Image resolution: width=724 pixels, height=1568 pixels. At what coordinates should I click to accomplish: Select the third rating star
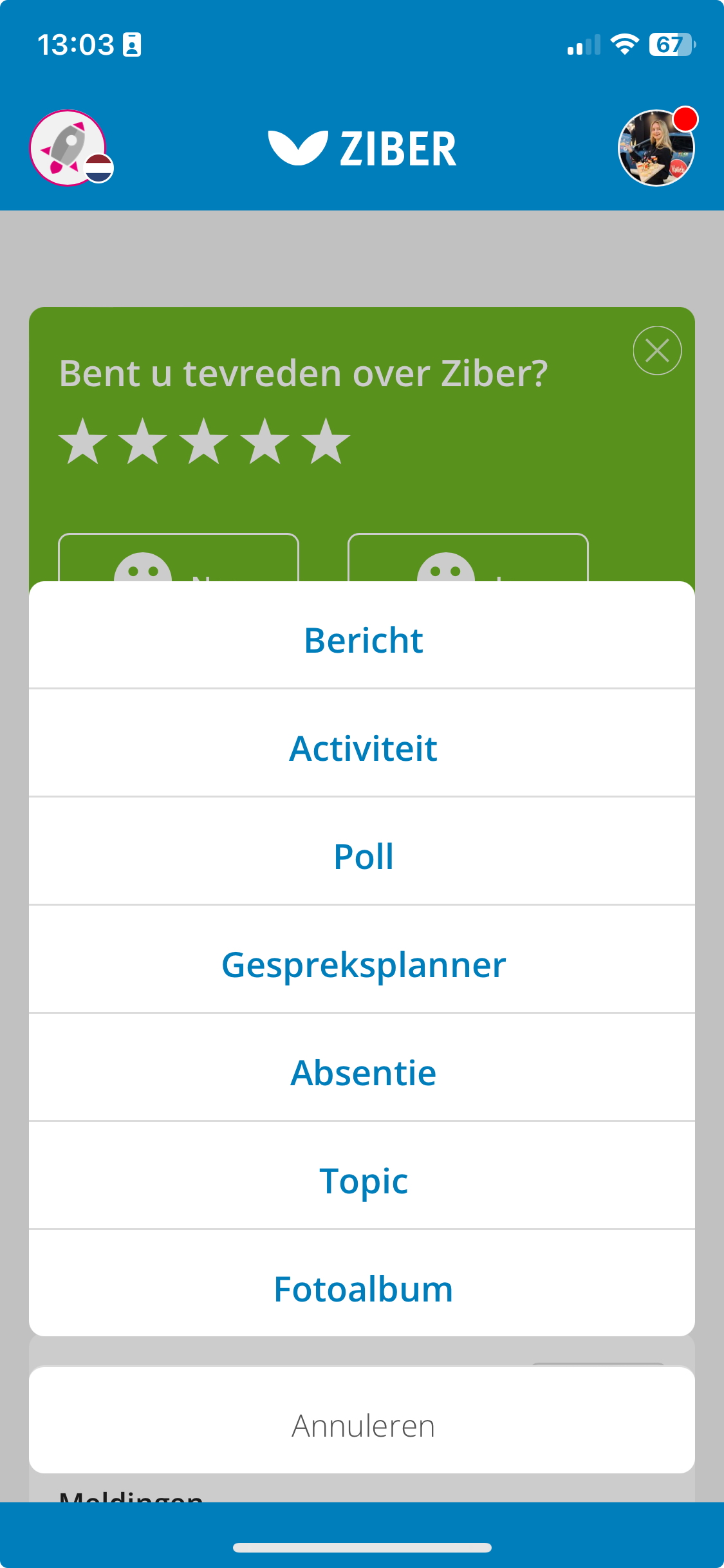(x=204, y=442)
